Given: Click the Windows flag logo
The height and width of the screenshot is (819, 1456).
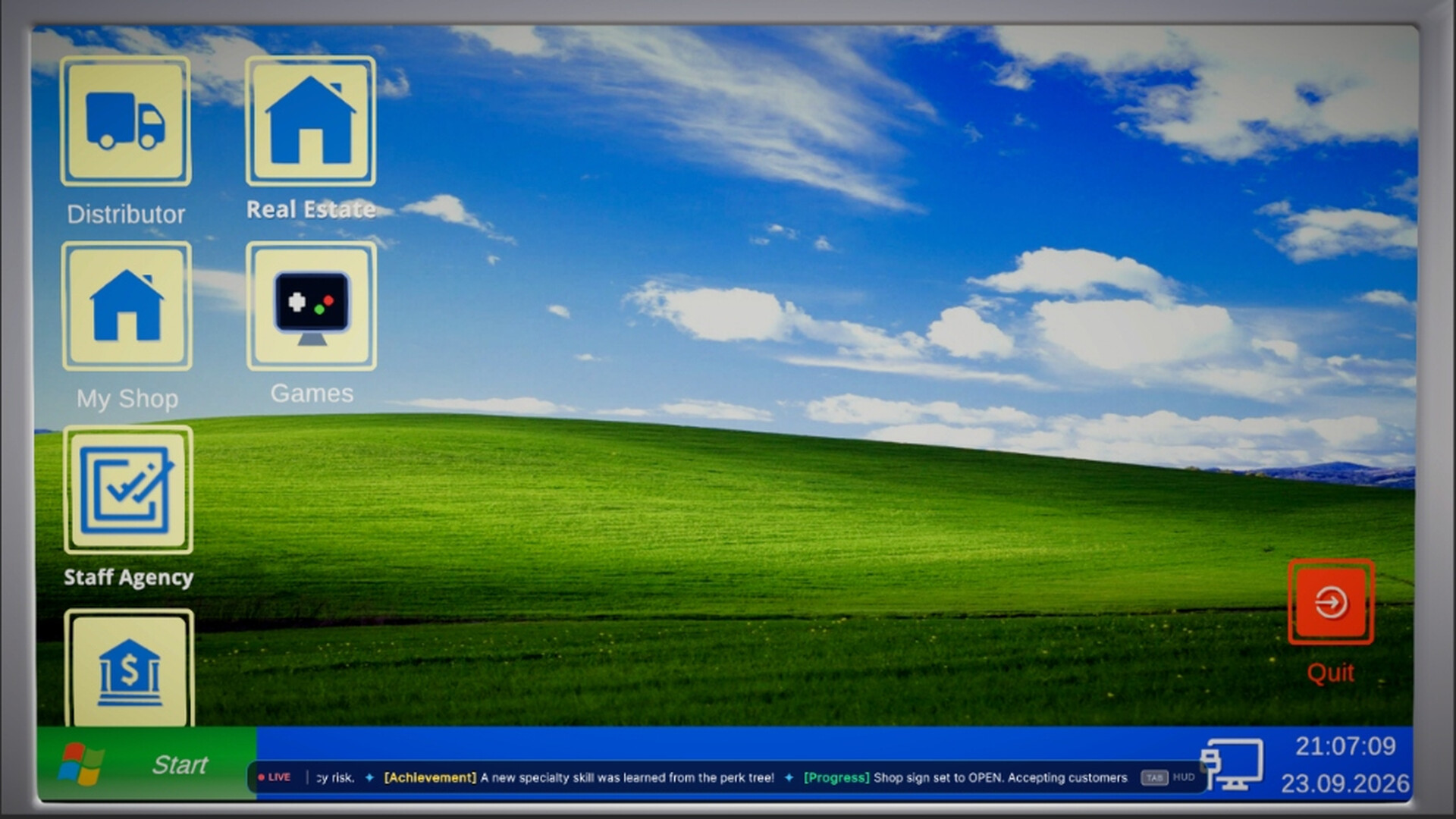Looking at the screenshot, I should [x=80, y=764].
